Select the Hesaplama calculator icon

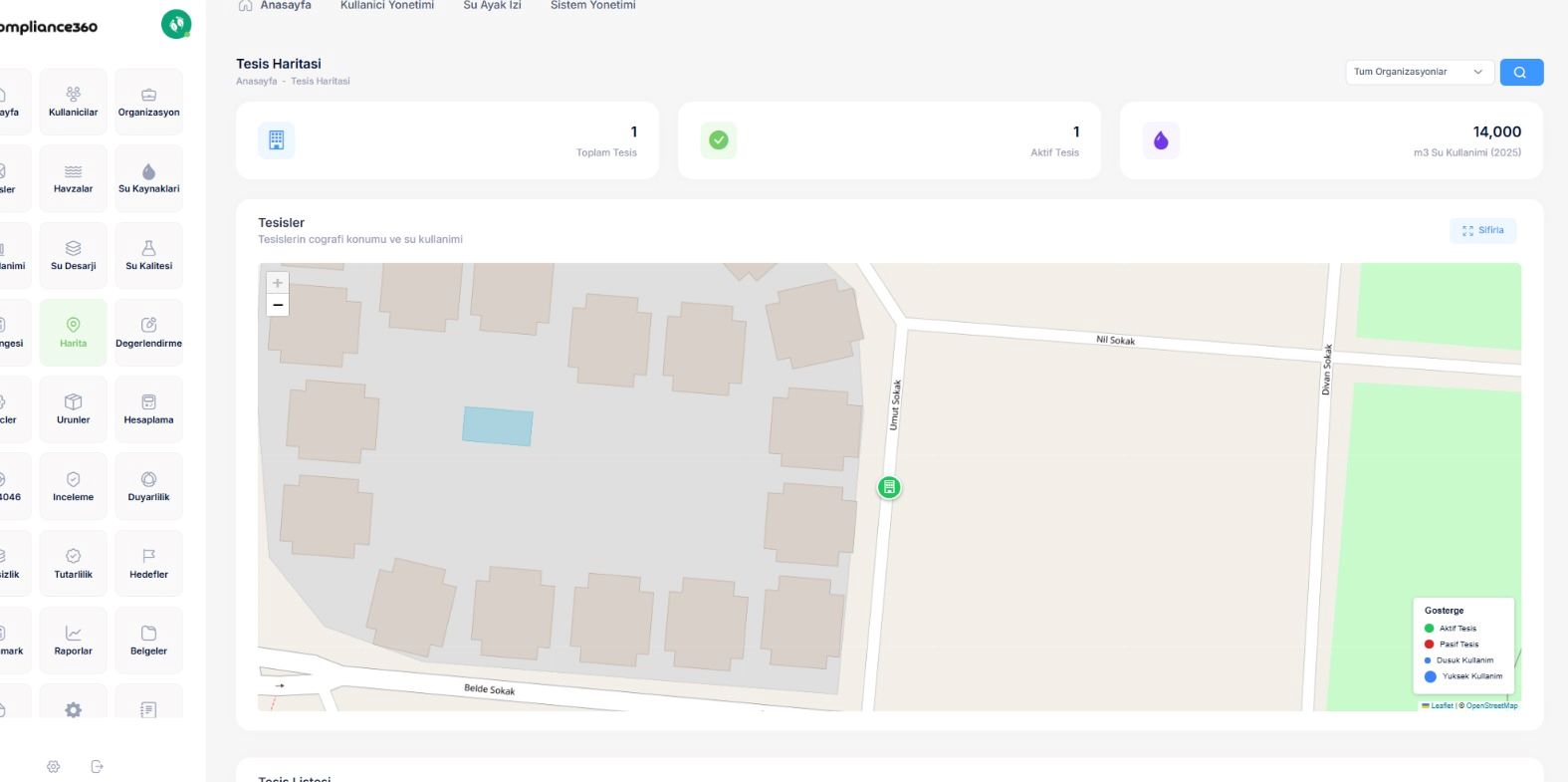tap(148, 402)
